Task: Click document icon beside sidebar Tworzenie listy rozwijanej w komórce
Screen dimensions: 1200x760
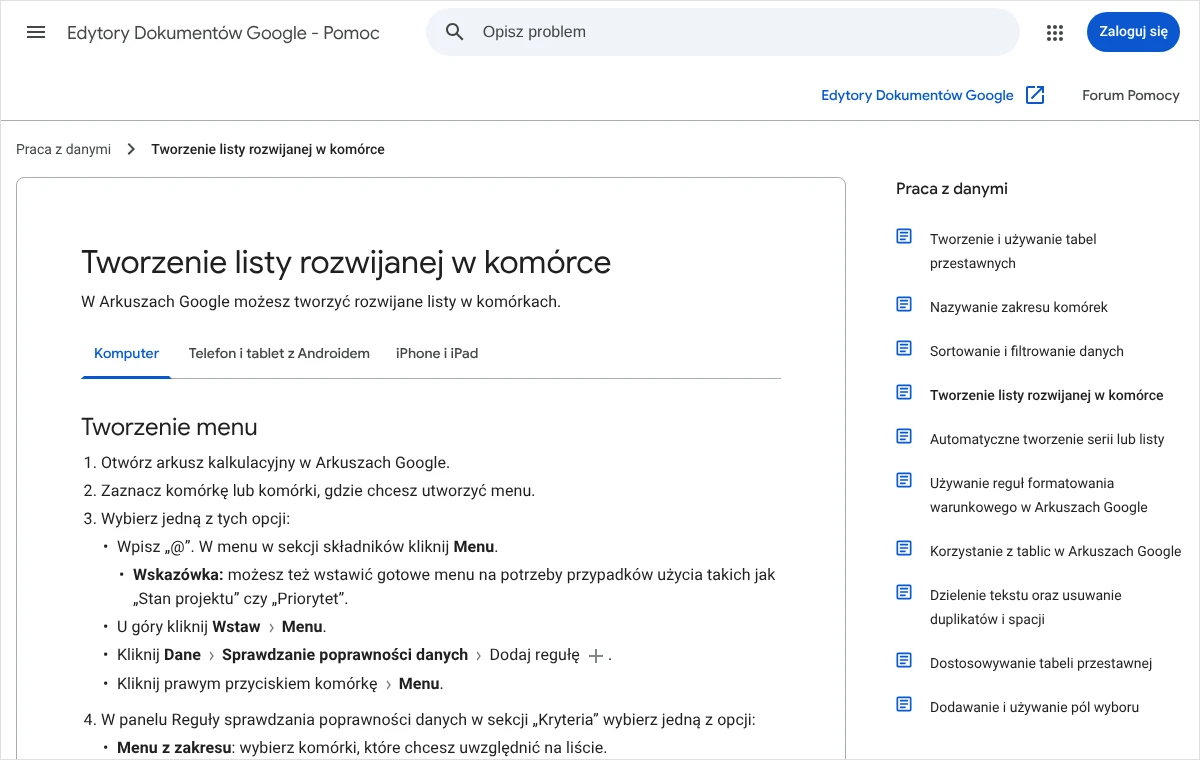Action: (x=904, y=392)
